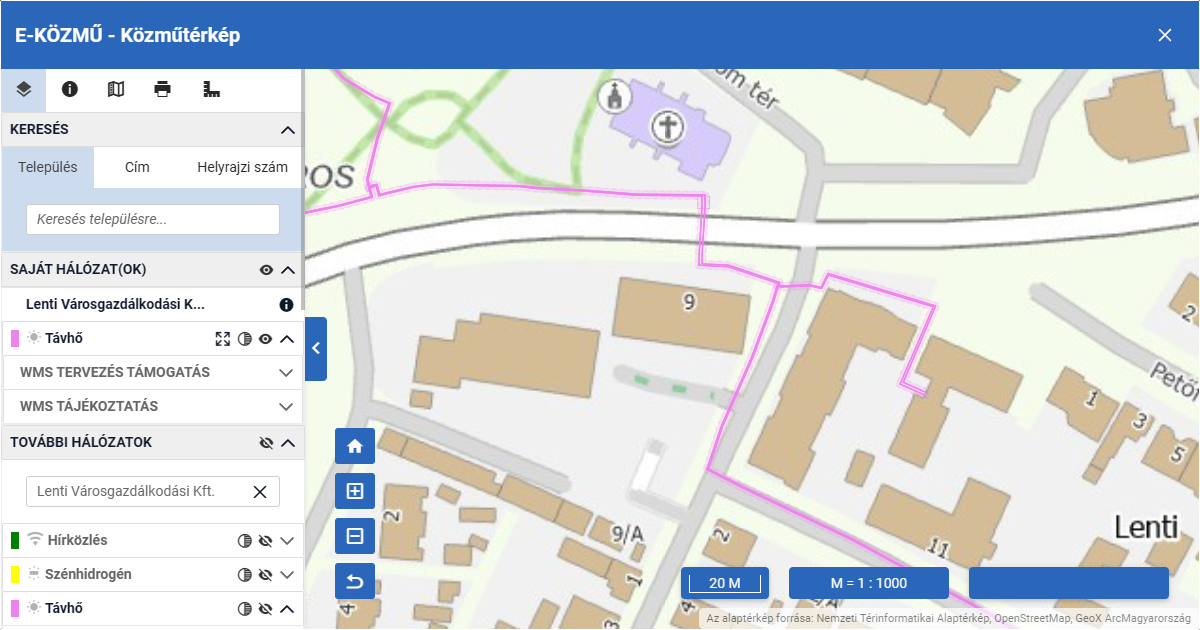This screenshot has width=1200, height=630.
Task: Select the measurement ruler tool
Action: point(211,89)
